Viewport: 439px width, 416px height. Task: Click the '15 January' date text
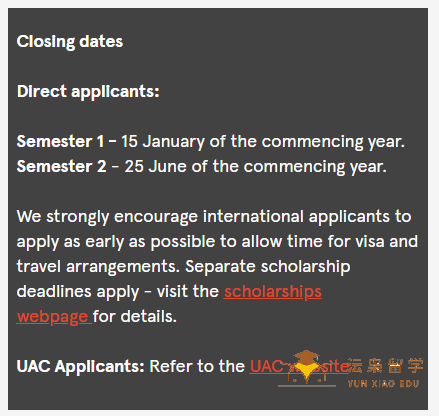coord(163,142)
